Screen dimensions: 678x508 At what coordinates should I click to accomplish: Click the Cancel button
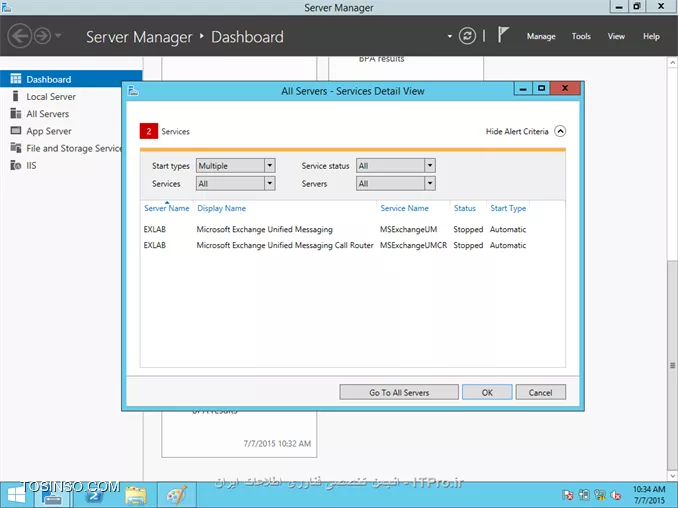[540, 392]
